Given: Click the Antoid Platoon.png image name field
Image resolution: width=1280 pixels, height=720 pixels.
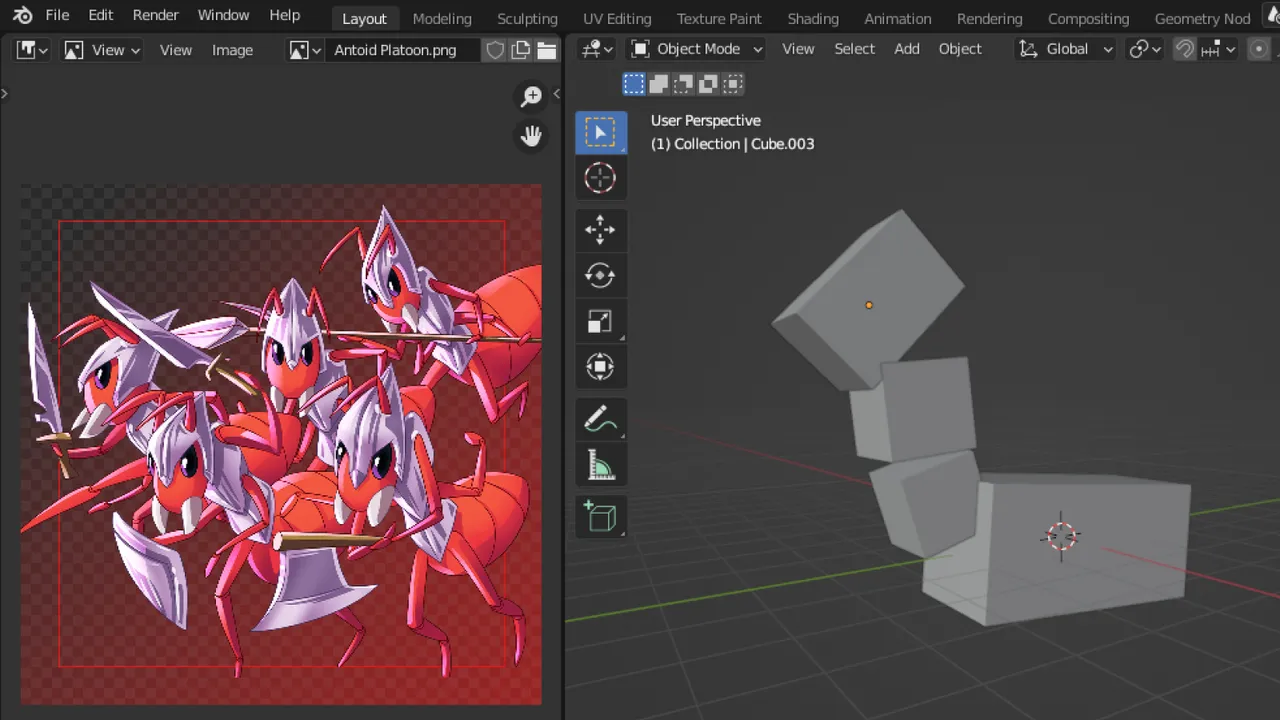Looking at the screenshot, I should [x=403, y=50].
